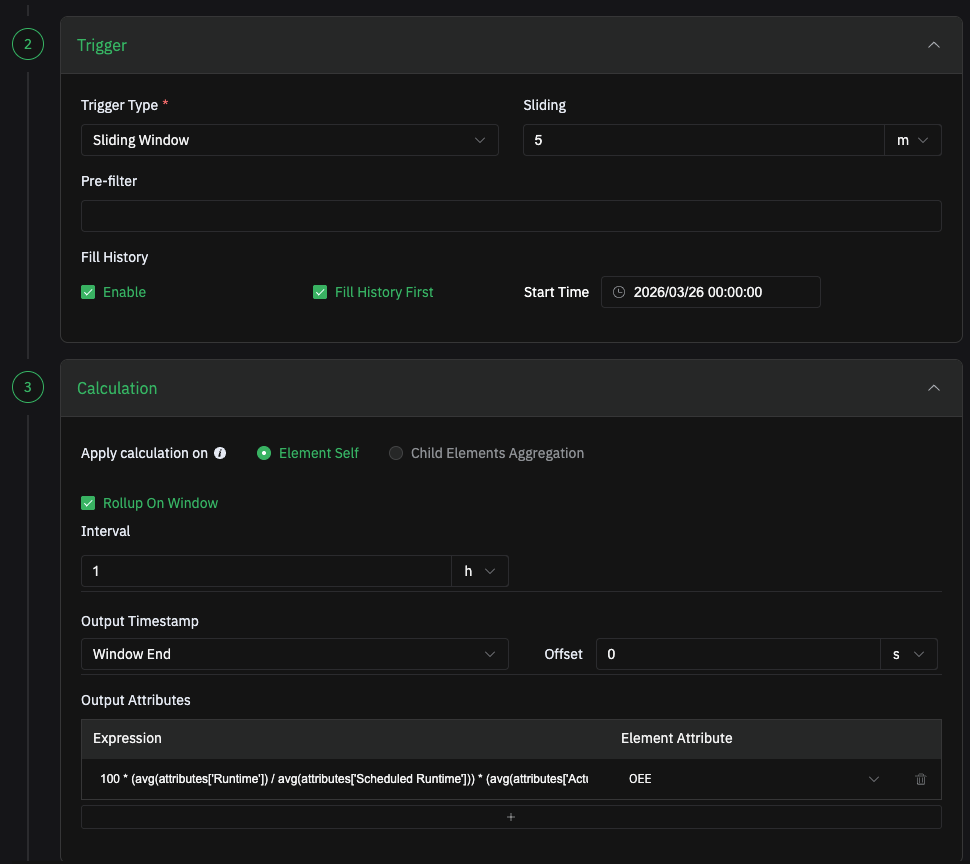Open the Sliding unit dropdown
970x864 pixels.
pos(912,140)
